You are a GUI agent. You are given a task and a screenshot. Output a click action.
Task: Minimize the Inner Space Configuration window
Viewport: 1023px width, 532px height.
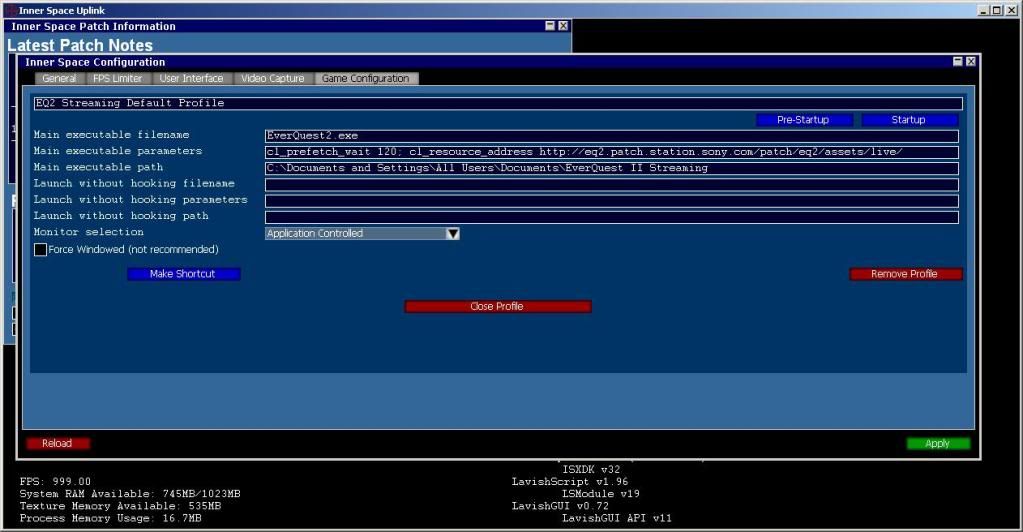(x=957, y=62)
